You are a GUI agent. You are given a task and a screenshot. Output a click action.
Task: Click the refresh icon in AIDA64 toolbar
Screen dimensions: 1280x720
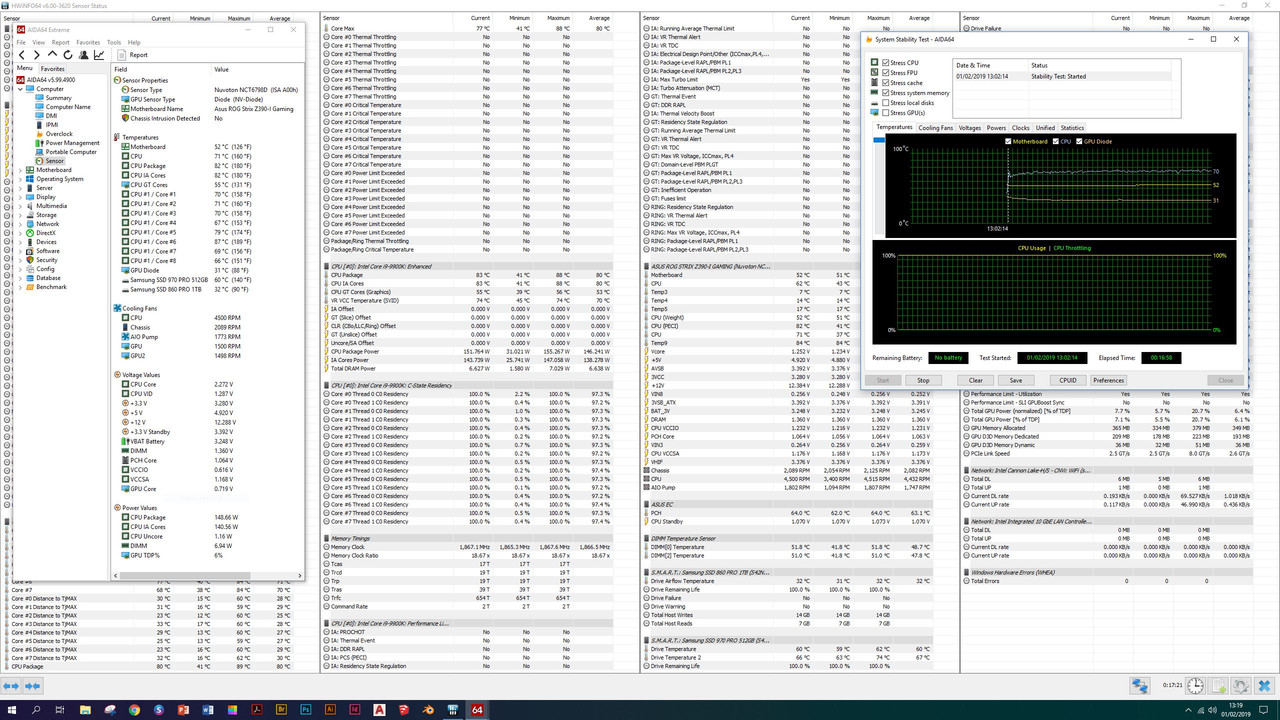pos(67,55)
